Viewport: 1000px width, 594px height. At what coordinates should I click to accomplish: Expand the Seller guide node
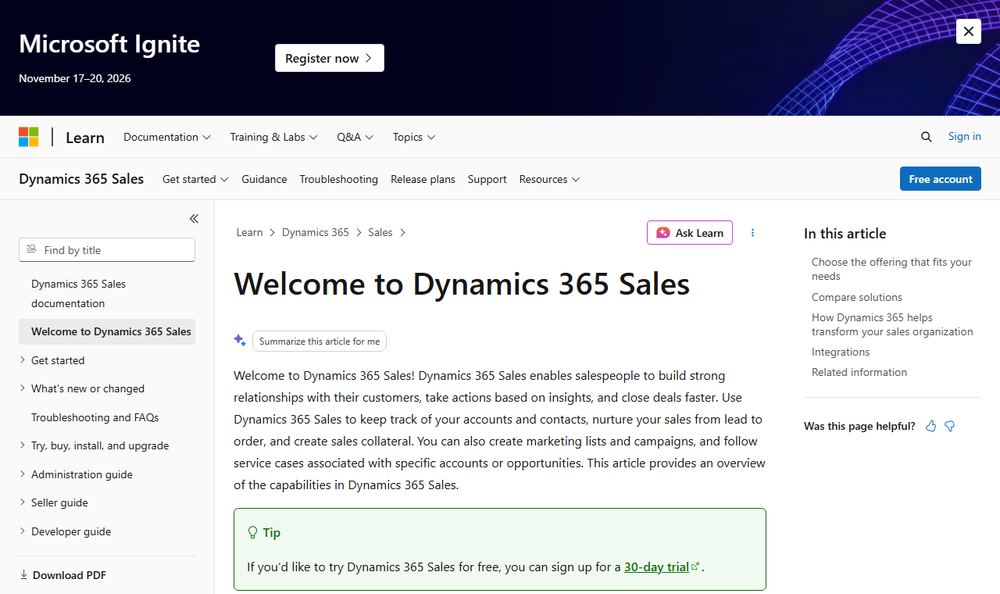[x=22, y=502]
